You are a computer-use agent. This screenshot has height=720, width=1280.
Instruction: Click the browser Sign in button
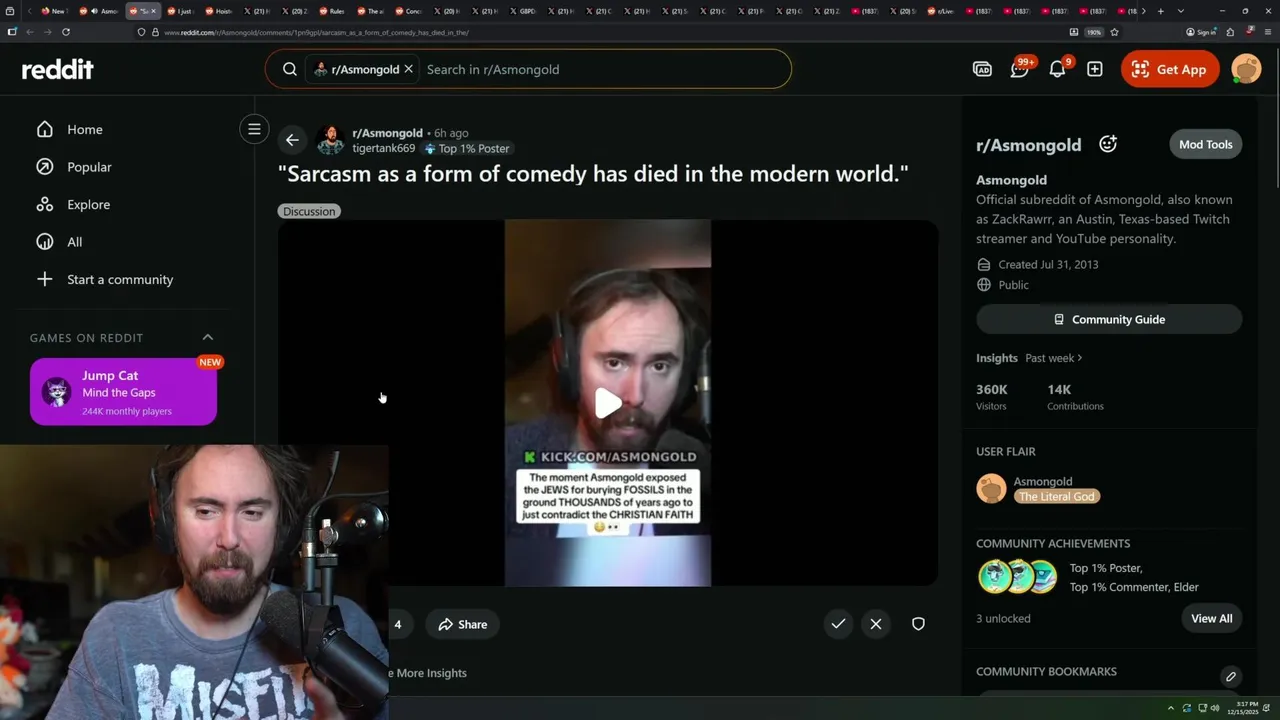pos(1201,32)
